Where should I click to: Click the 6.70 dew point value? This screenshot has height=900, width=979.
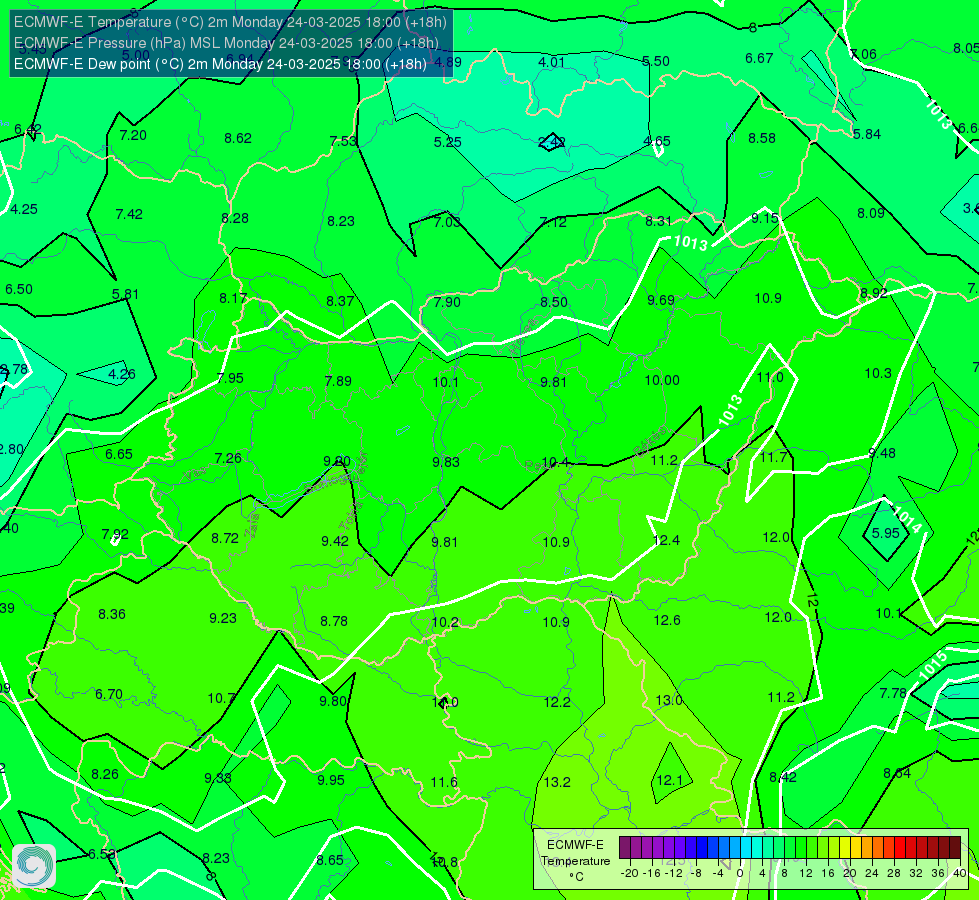click(109, 695)
